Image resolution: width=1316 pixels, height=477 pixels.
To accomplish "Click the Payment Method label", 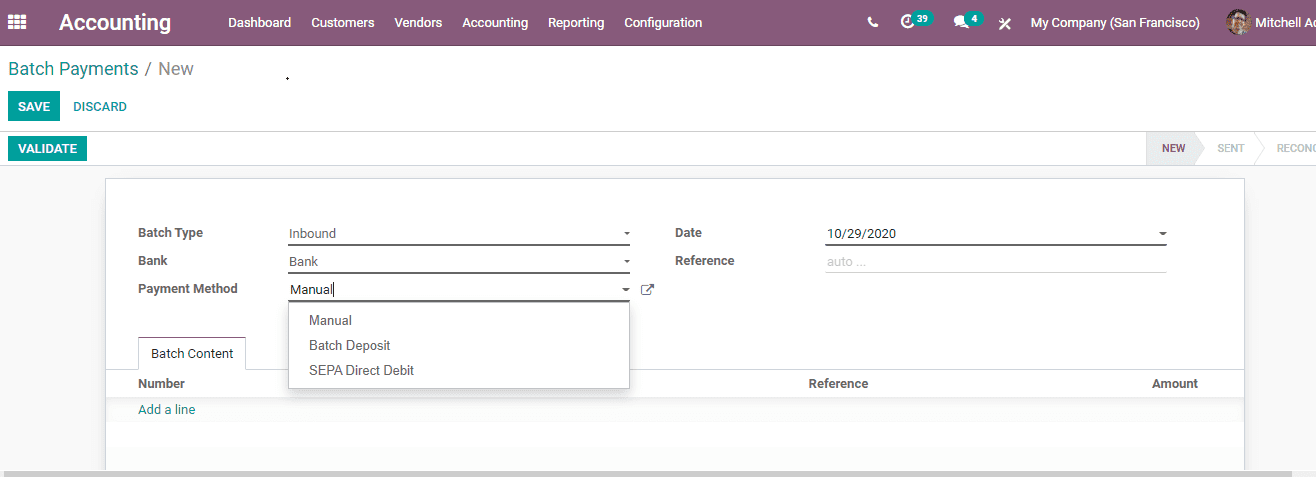I will [188, 289].
